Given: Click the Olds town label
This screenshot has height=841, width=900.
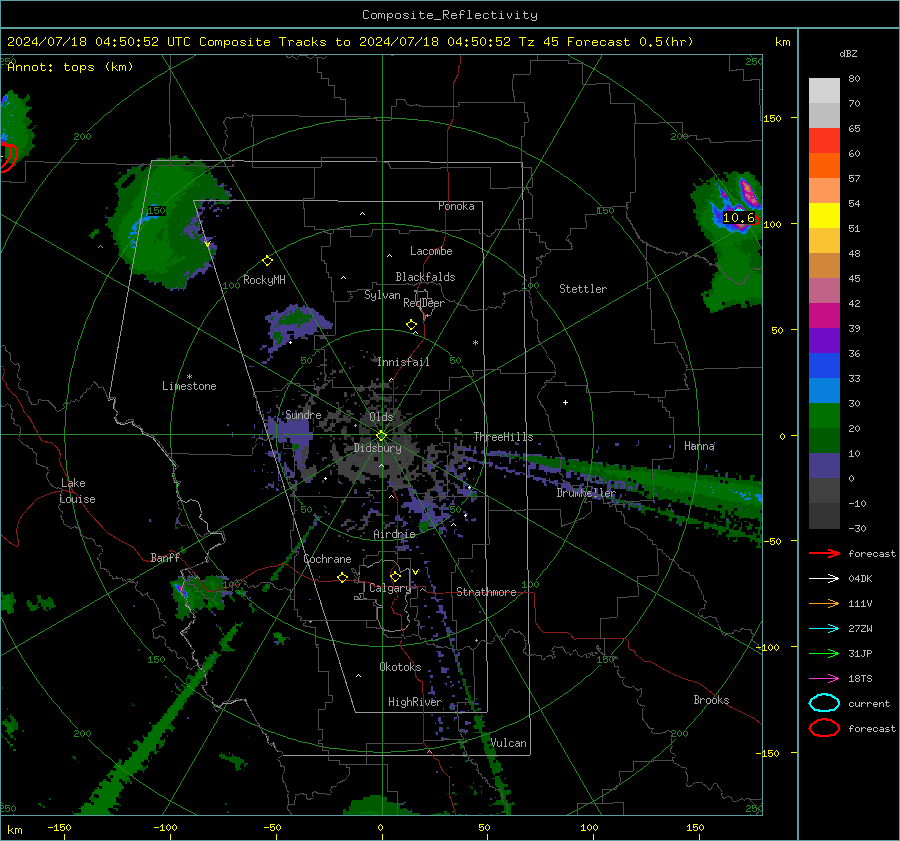Looking at the screenshot, I should tap(381, 417).
